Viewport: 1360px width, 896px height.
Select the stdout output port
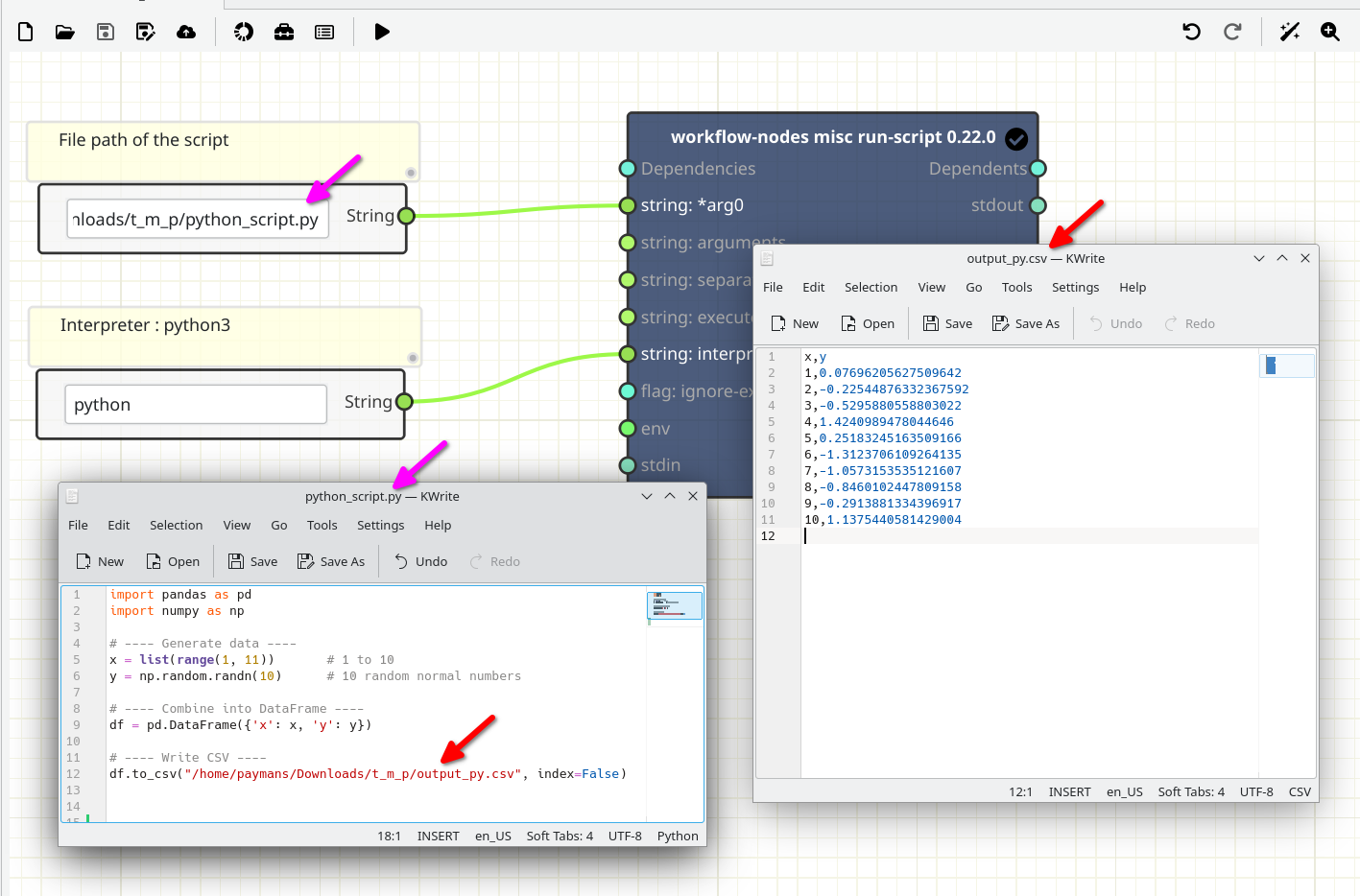coord(1038,205)
